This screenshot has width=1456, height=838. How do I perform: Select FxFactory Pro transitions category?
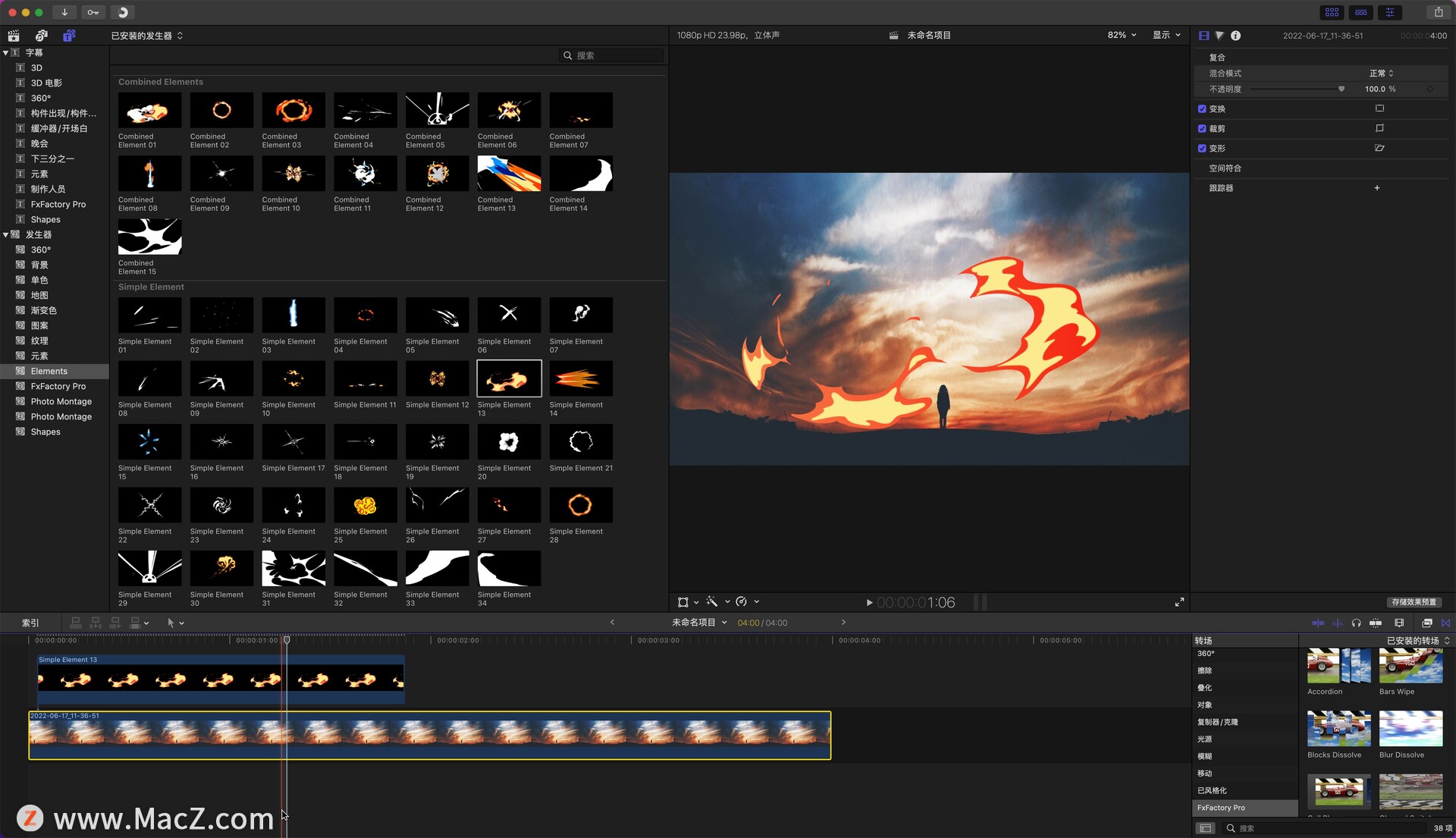pos(1221,808)
